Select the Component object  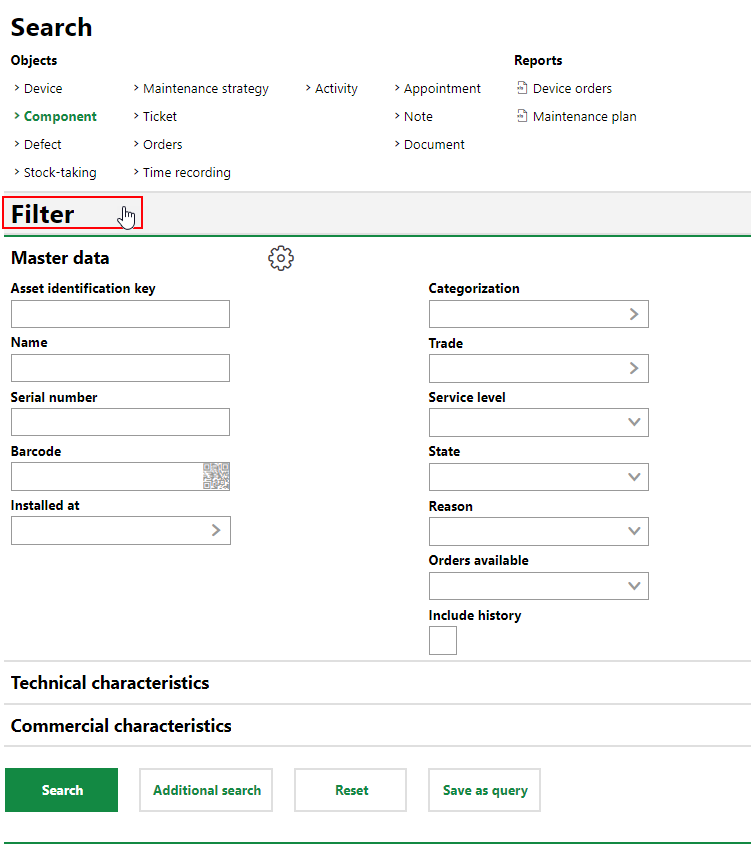tap(62, 116)
